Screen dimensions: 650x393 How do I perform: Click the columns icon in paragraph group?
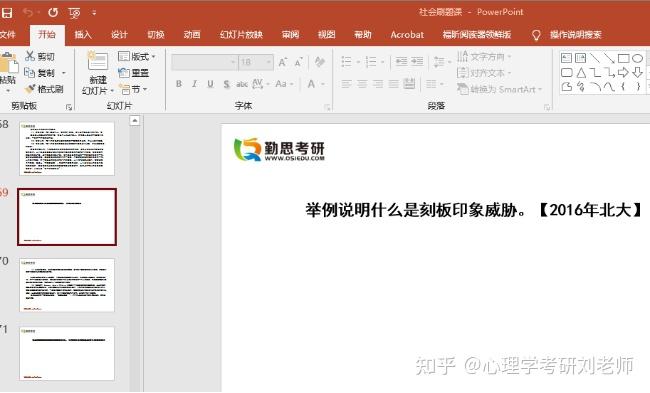coord(431,84)
